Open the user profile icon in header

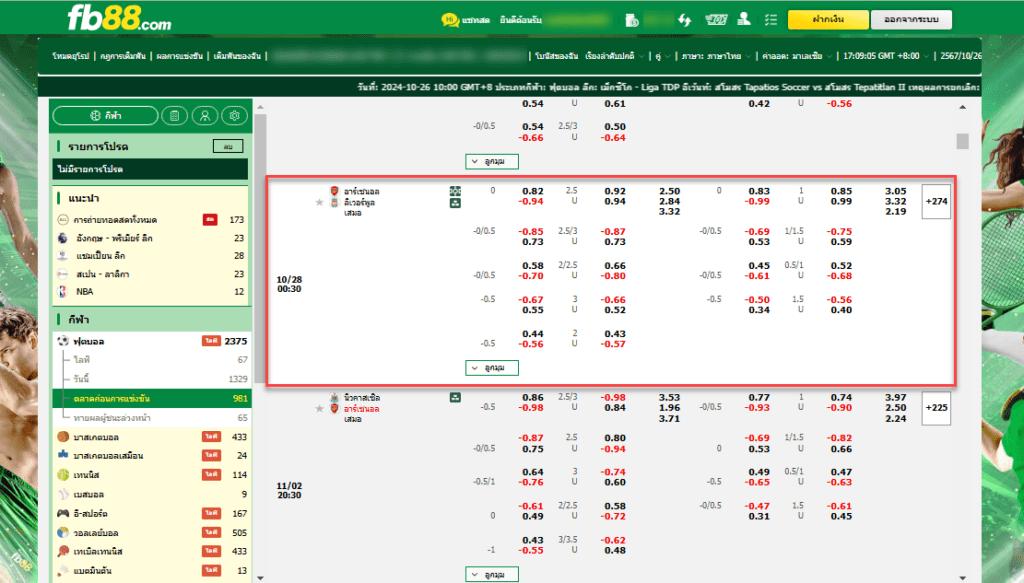(744, 19)
